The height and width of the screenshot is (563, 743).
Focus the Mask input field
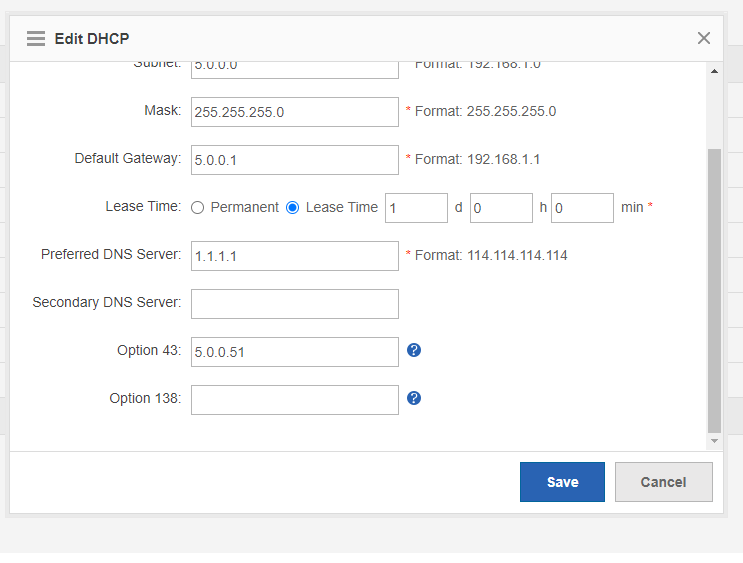295,112
